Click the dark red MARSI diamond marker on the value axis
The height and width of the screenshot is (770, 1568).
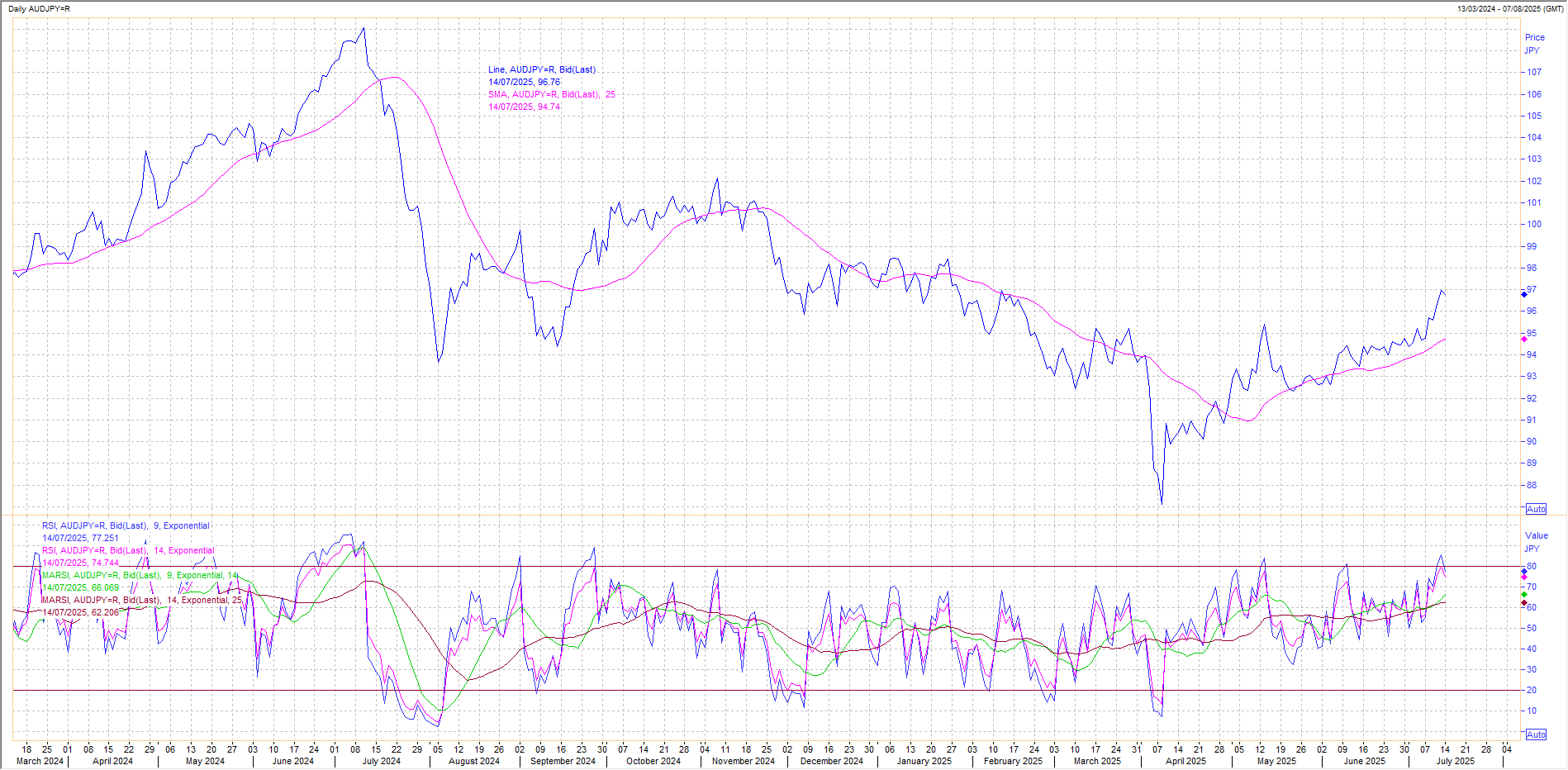click(1524, 603)
